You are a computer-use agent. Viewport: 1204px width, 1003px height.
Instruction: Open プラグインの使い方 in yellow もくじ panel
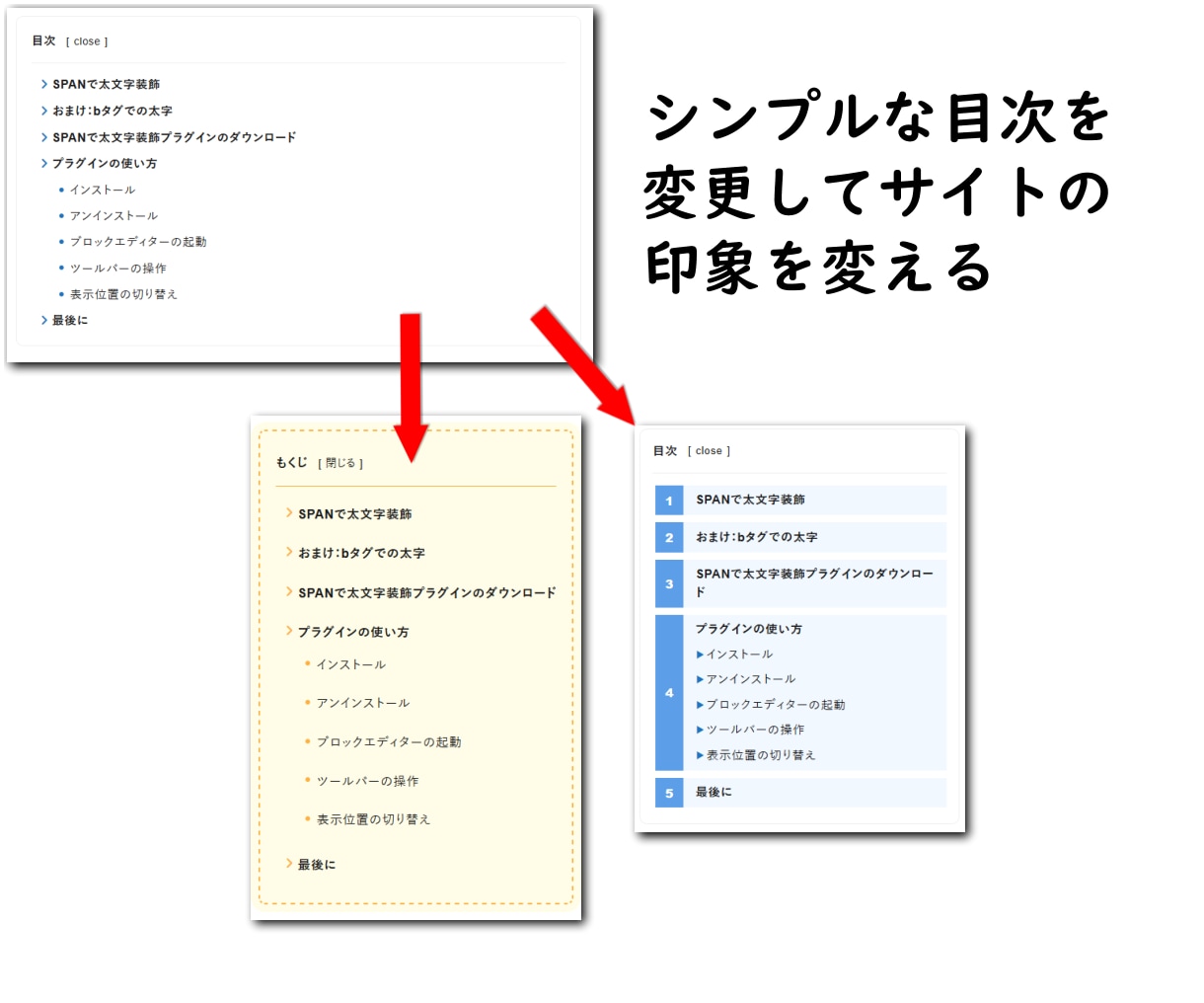[x=353, y=632]
